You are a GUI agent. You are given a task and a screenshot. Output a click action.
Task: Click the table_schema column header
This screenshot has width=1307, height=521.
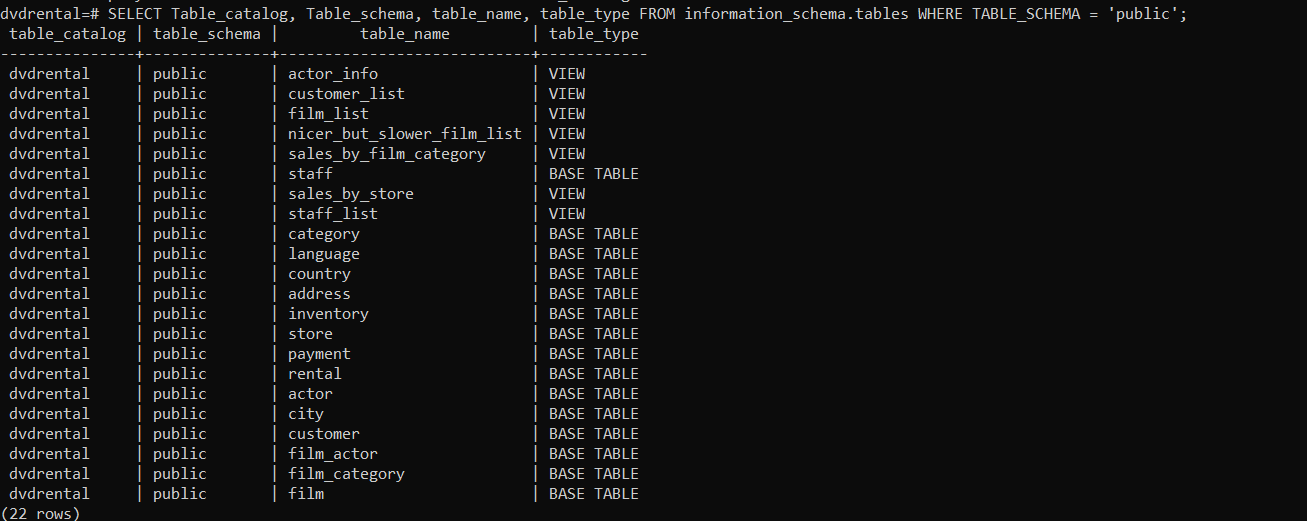[207, 34]
